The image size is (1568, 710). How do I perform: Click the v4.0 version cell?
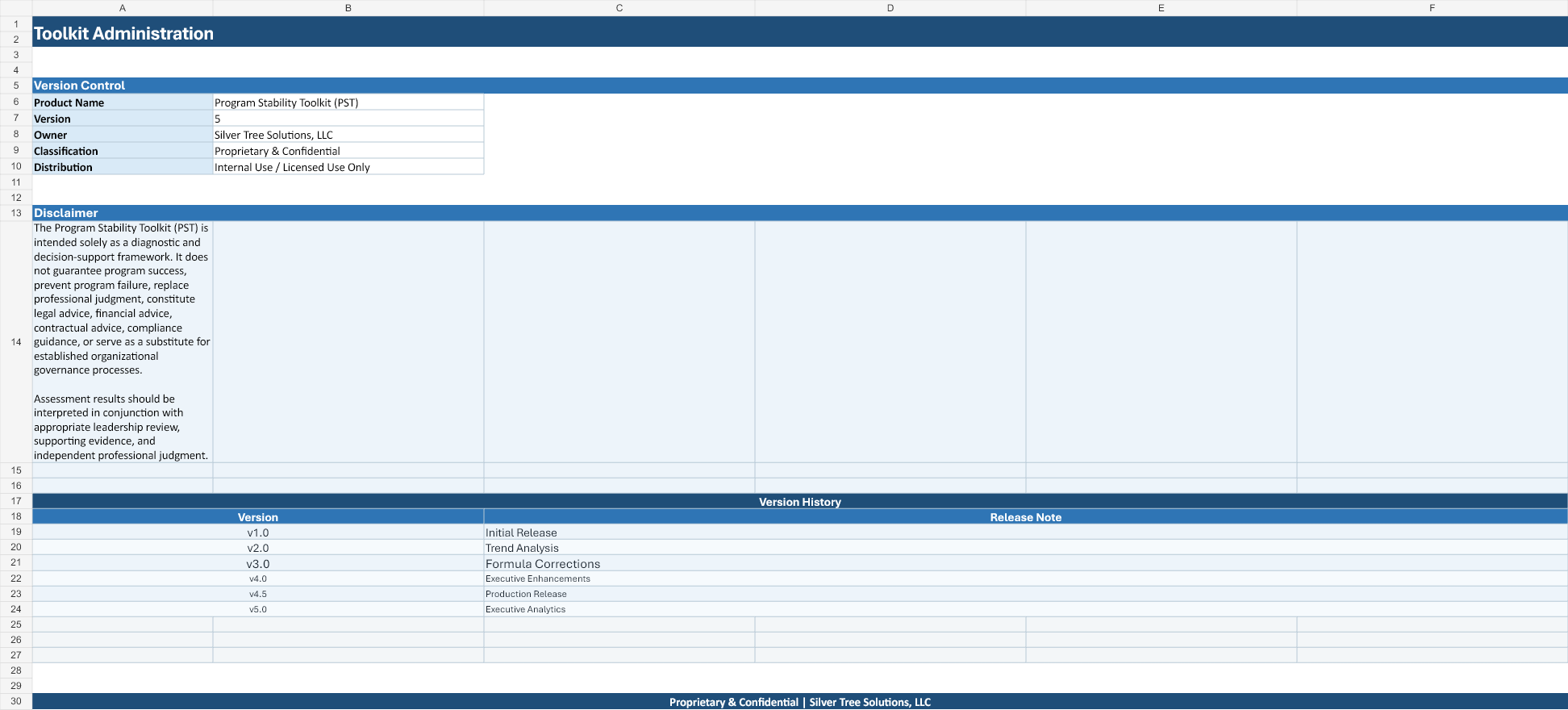[x=258, y=578]
